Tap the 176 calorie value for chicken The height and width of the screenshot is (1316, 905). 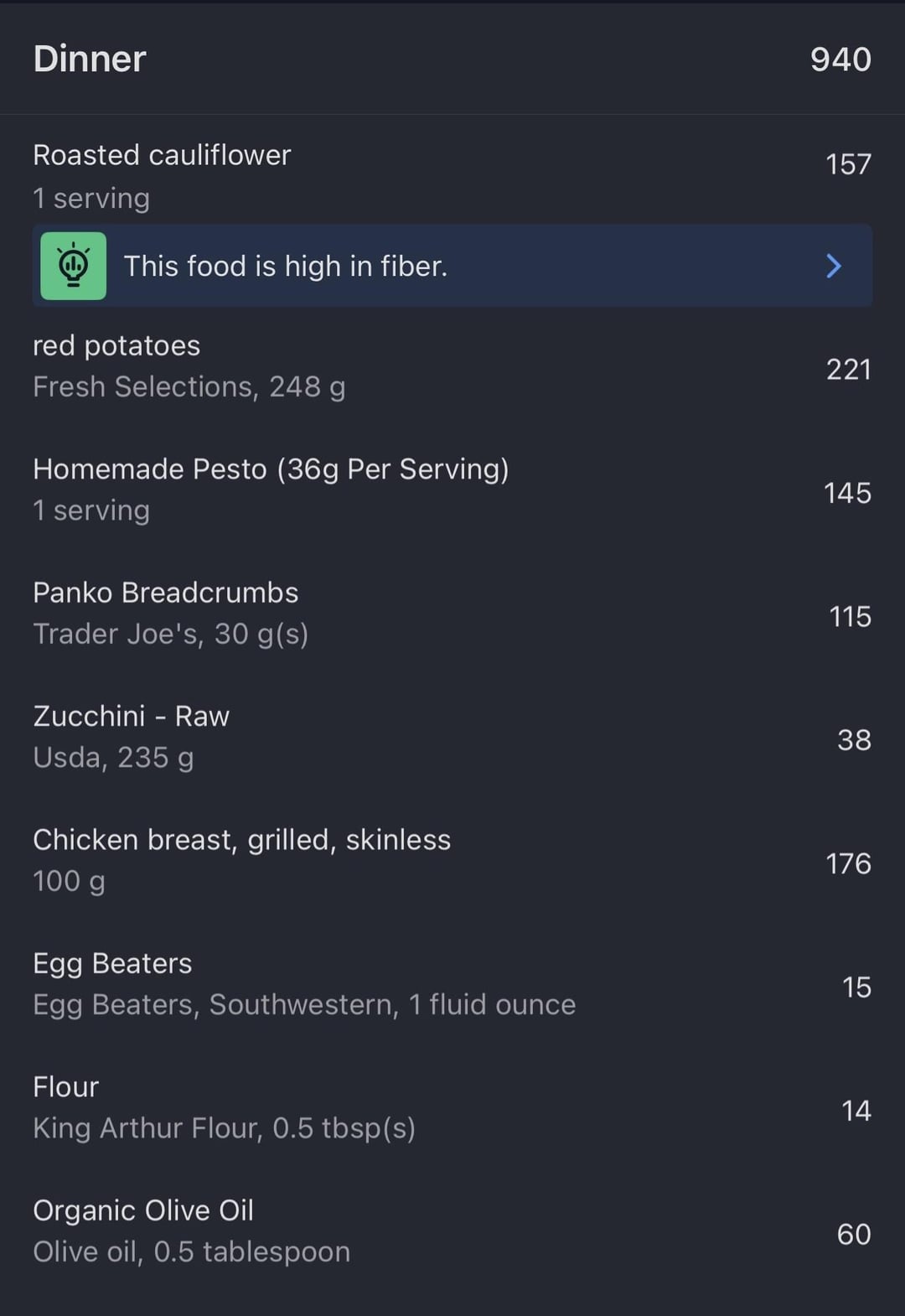(x=848, y=864)
